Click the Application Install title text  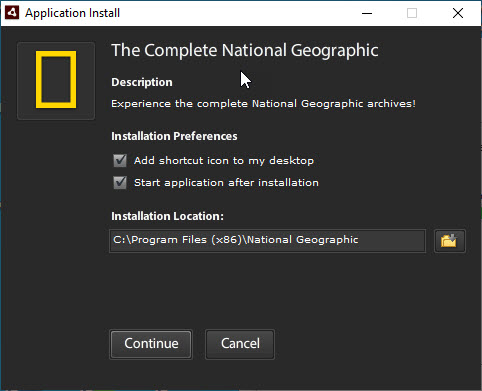(72, 13)
